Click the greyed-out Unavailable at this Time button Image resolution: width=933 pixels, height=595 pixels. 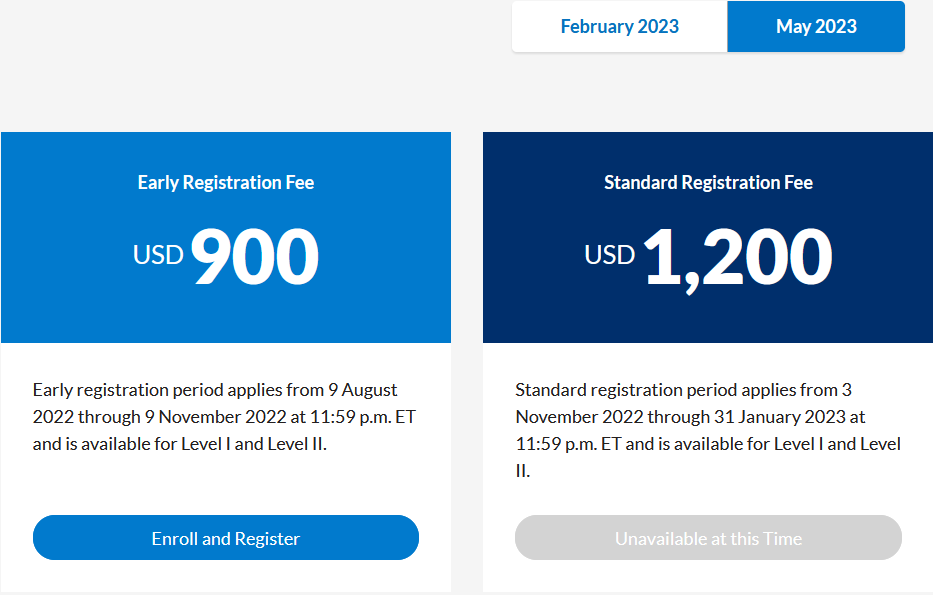point(708,538)
